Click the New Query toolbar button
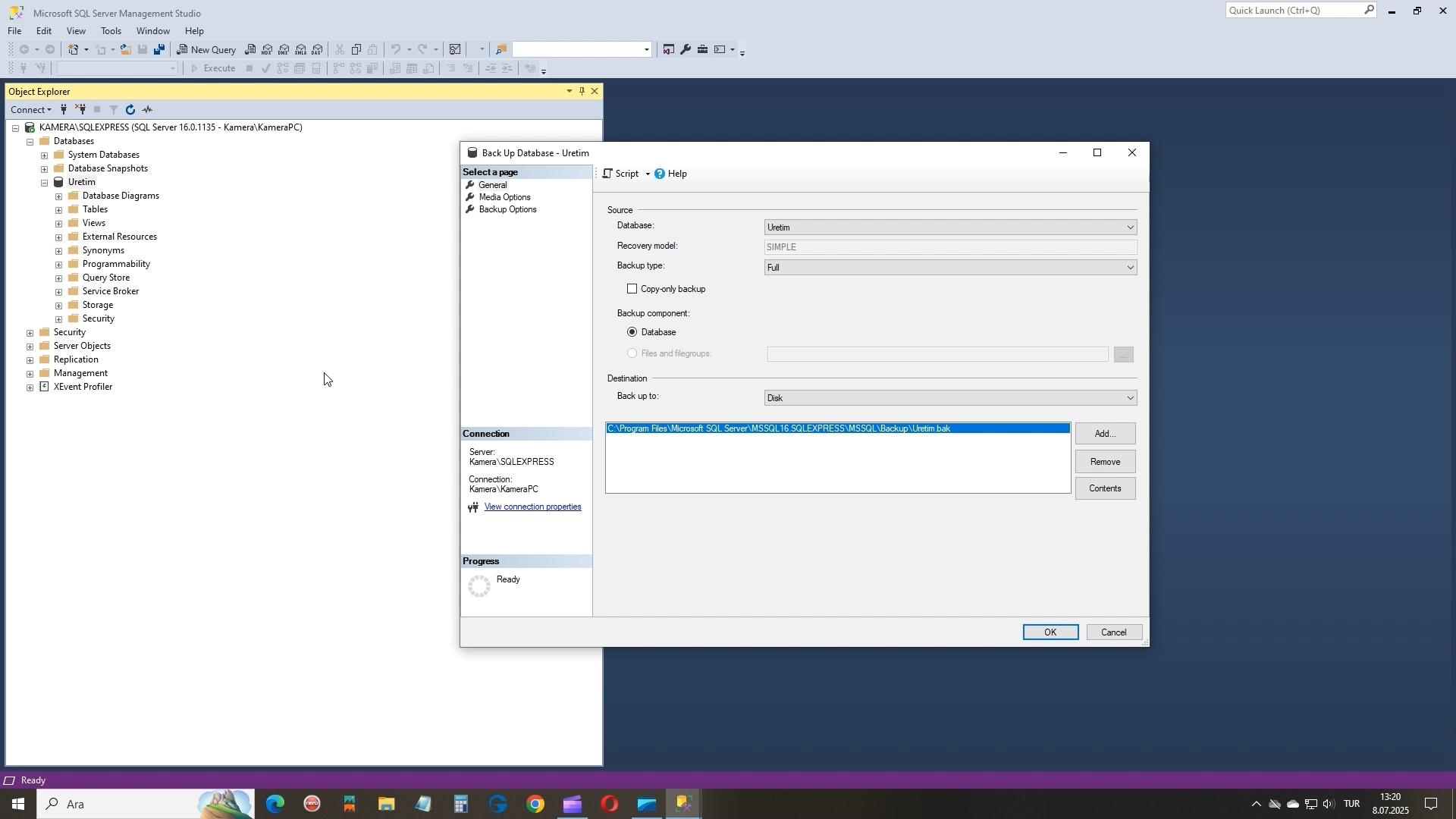The width and height of the screenshot is (1456, 819). click(206, 49)
